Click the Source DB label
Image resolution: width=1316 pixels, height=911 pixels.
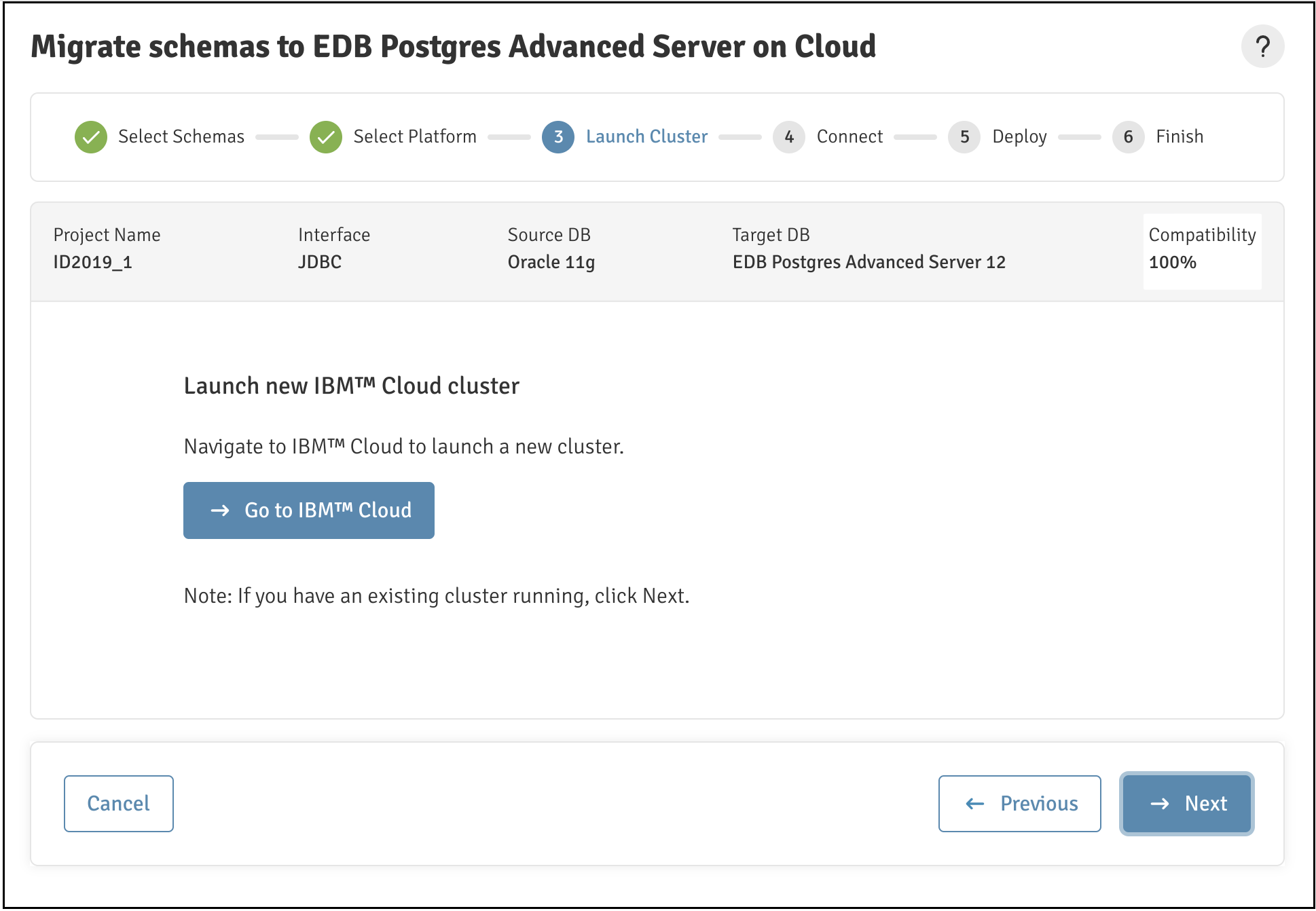point(549,235)
